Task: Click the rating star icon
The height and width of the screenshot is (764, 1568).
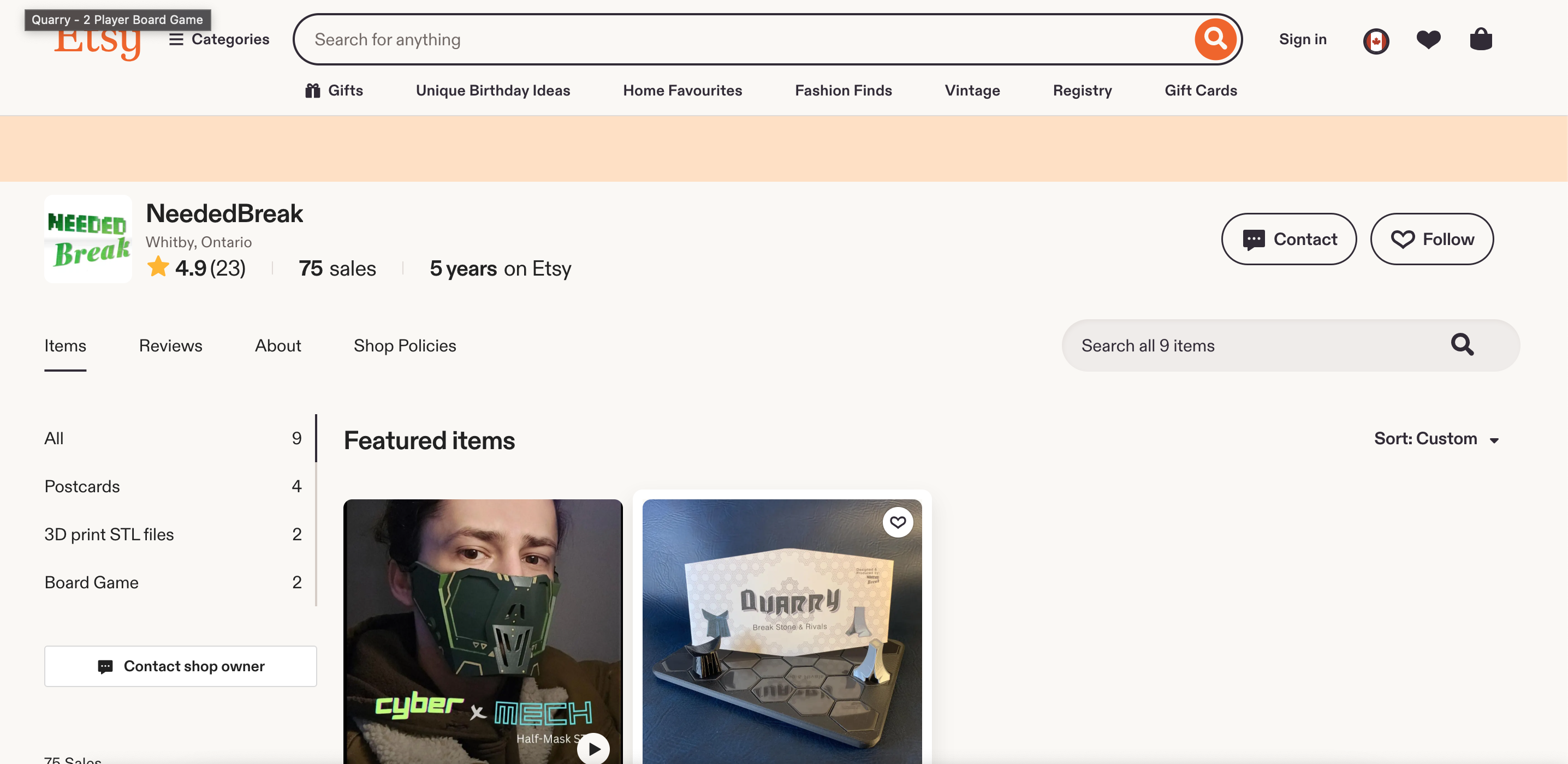Action: click(x=158, y=266)
